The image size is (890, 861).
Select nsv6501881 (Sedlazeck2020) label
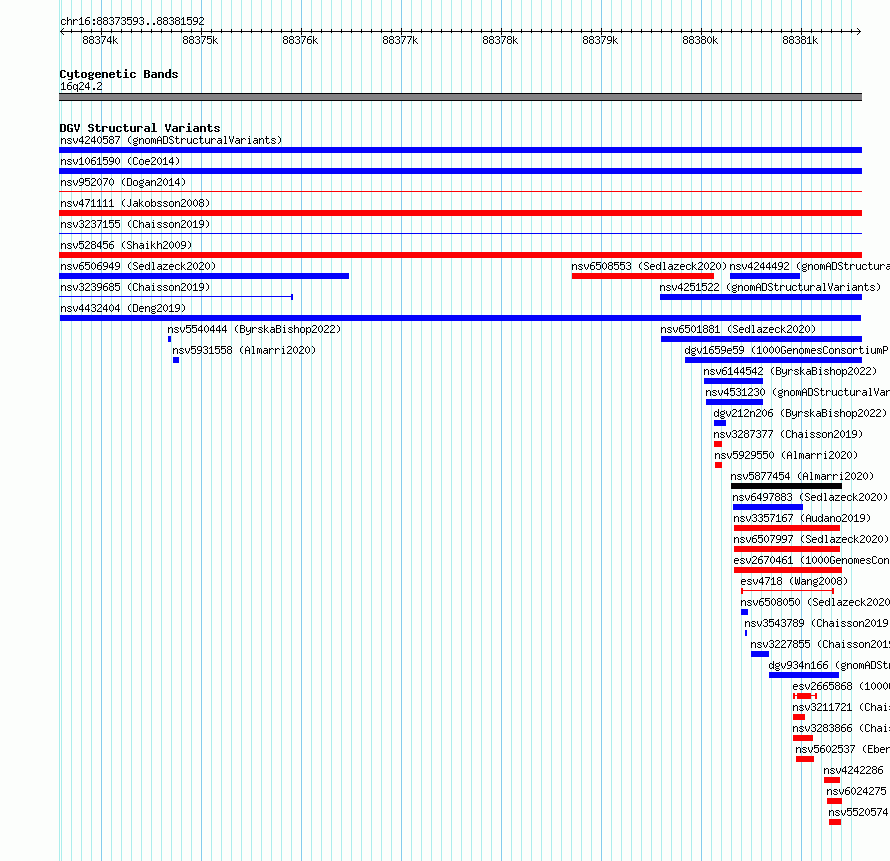(738, 329)
